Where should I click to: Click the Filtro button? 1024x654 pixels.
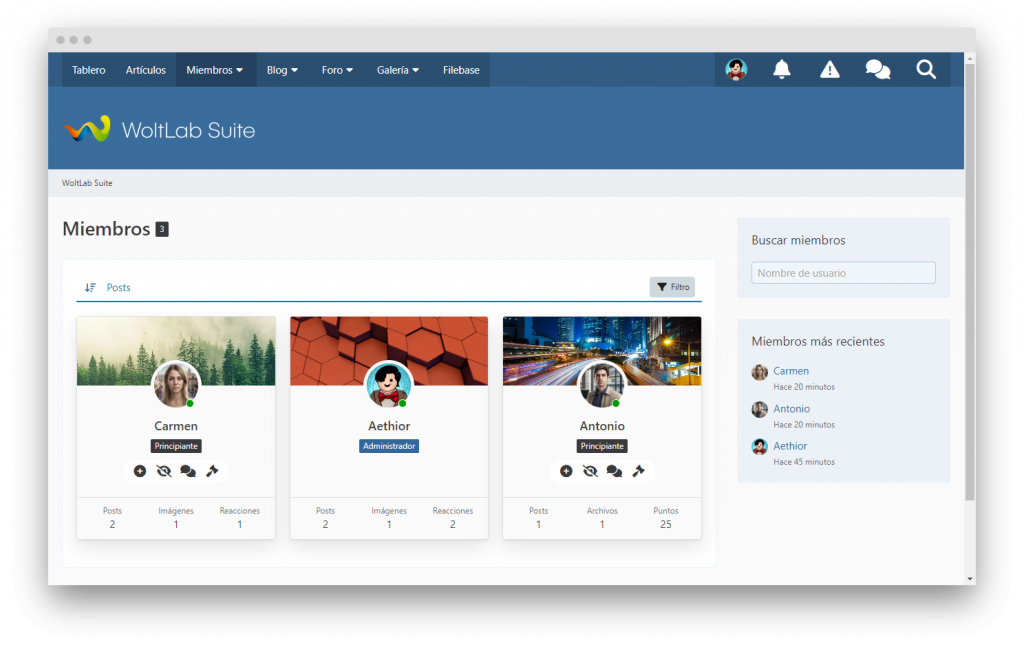point(672,287)
